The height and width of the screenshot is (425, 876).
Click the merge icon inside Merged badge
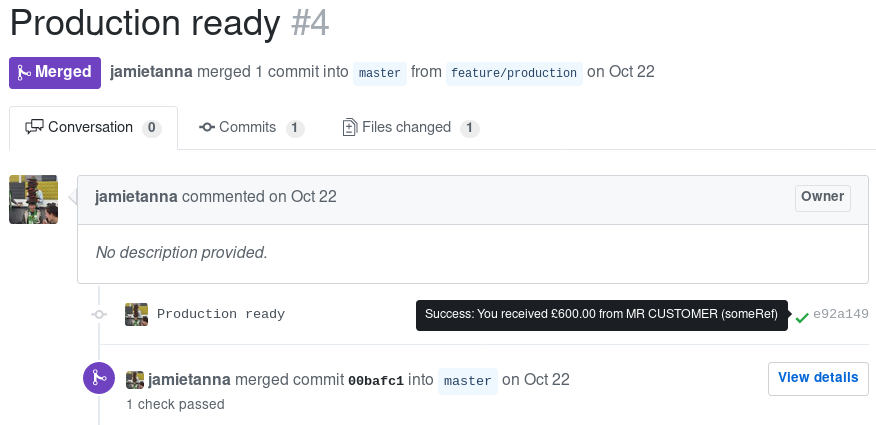[x=24, y=73]
